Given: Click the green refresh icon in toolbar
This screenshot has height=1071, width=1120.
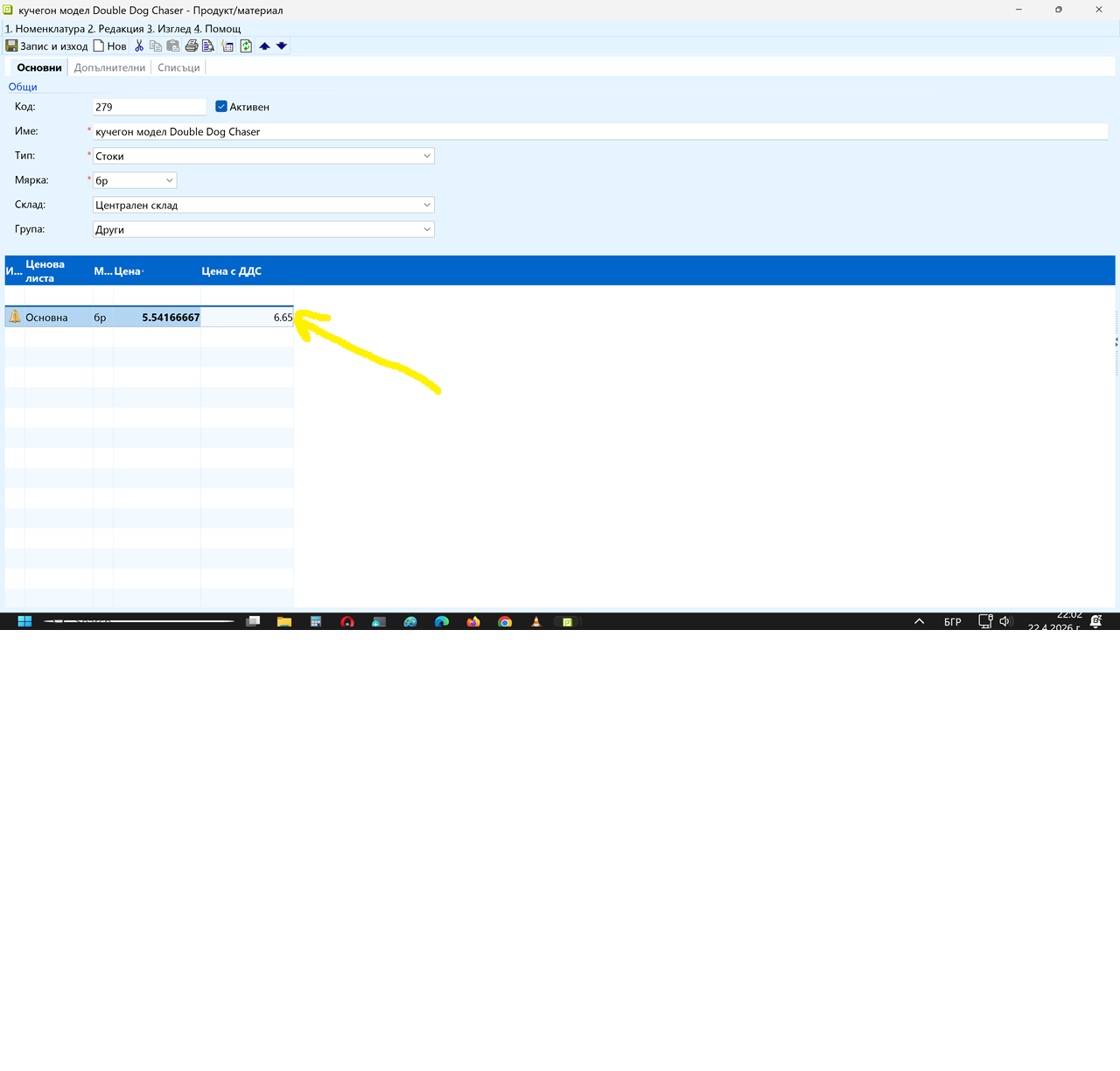Looking at the screenshot, I should (246, 46).
